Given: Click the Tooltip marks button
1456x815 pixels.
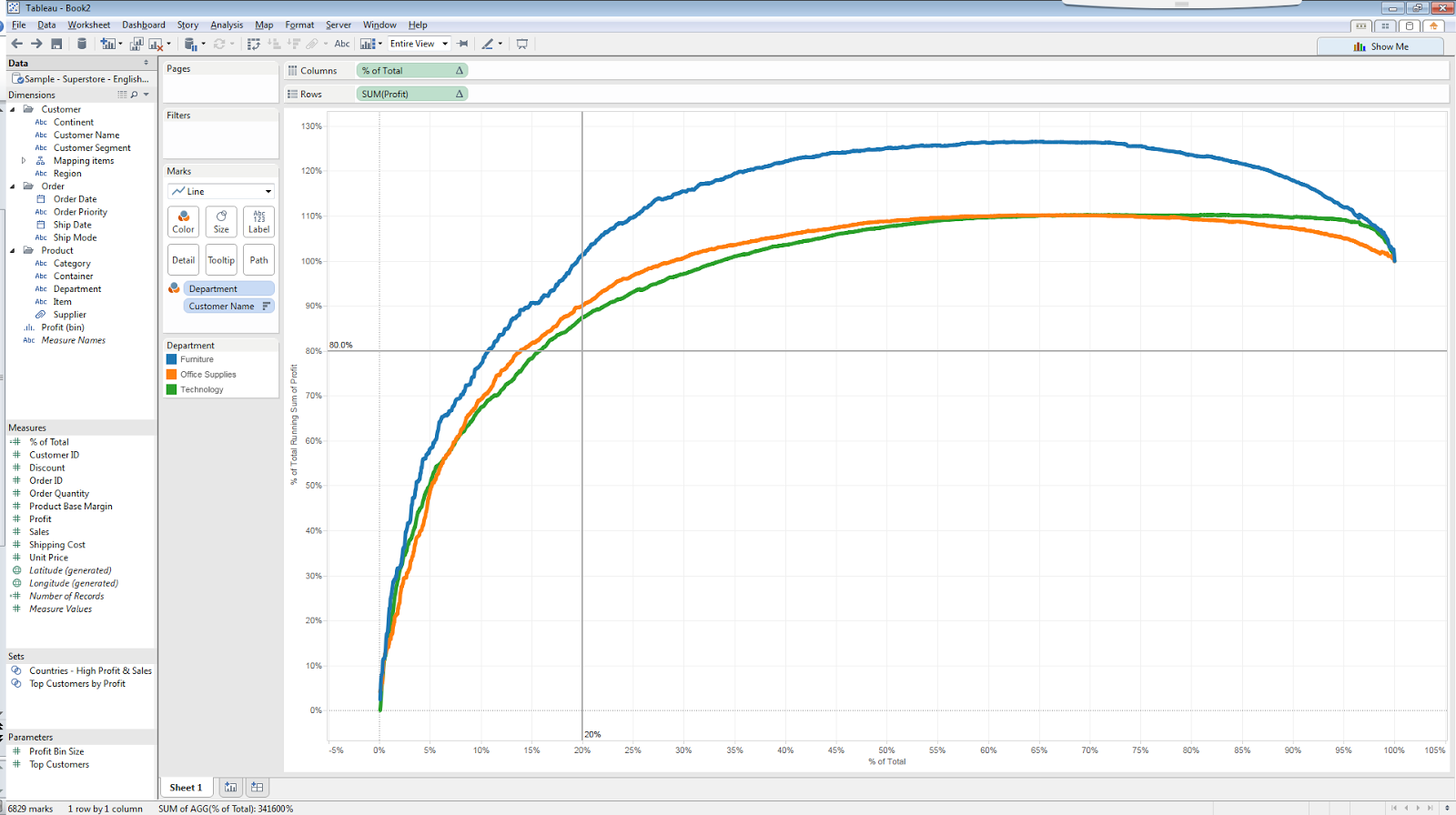Looking at the screenshot, I should (221, 259).
